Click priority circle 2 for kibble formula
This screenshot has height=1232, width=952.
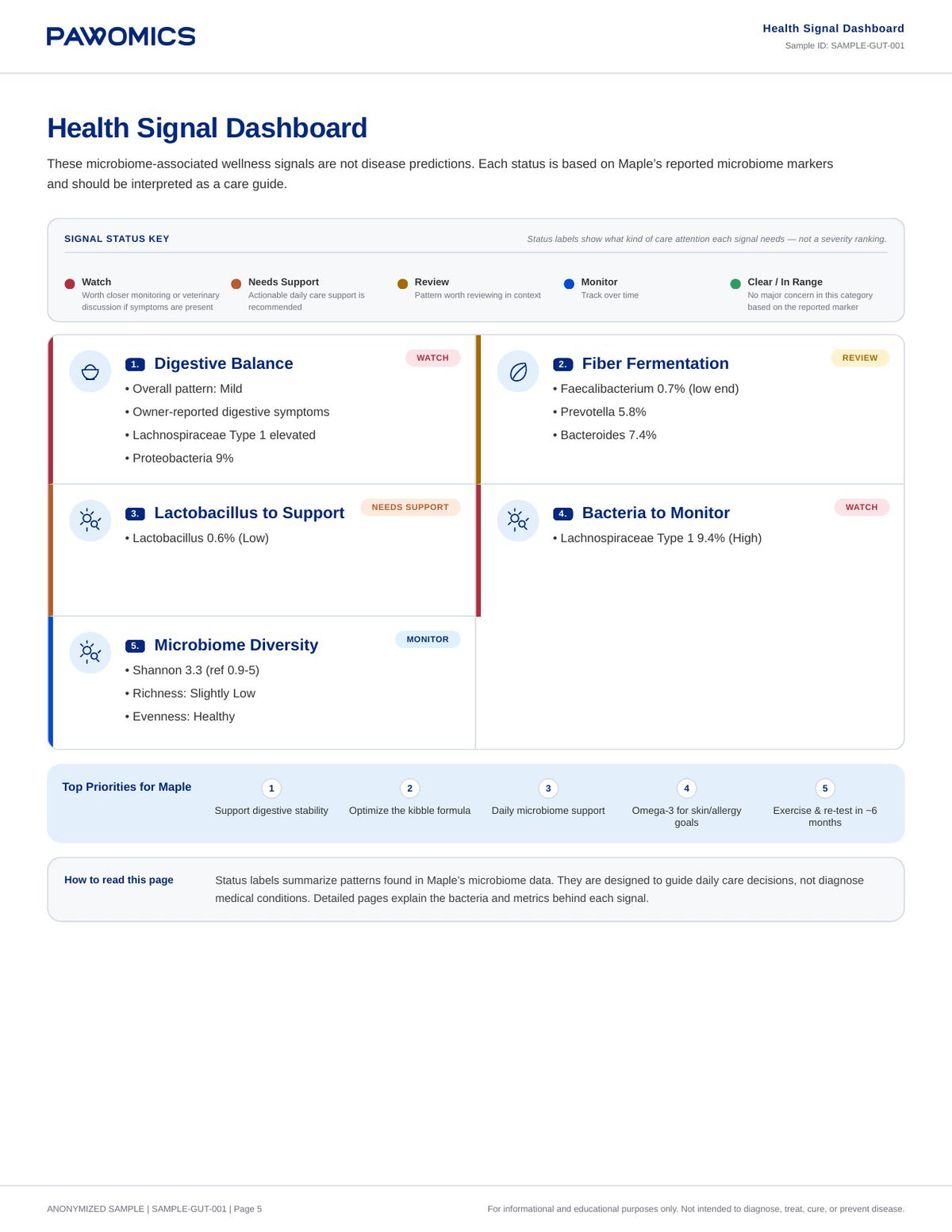(409, 789)
